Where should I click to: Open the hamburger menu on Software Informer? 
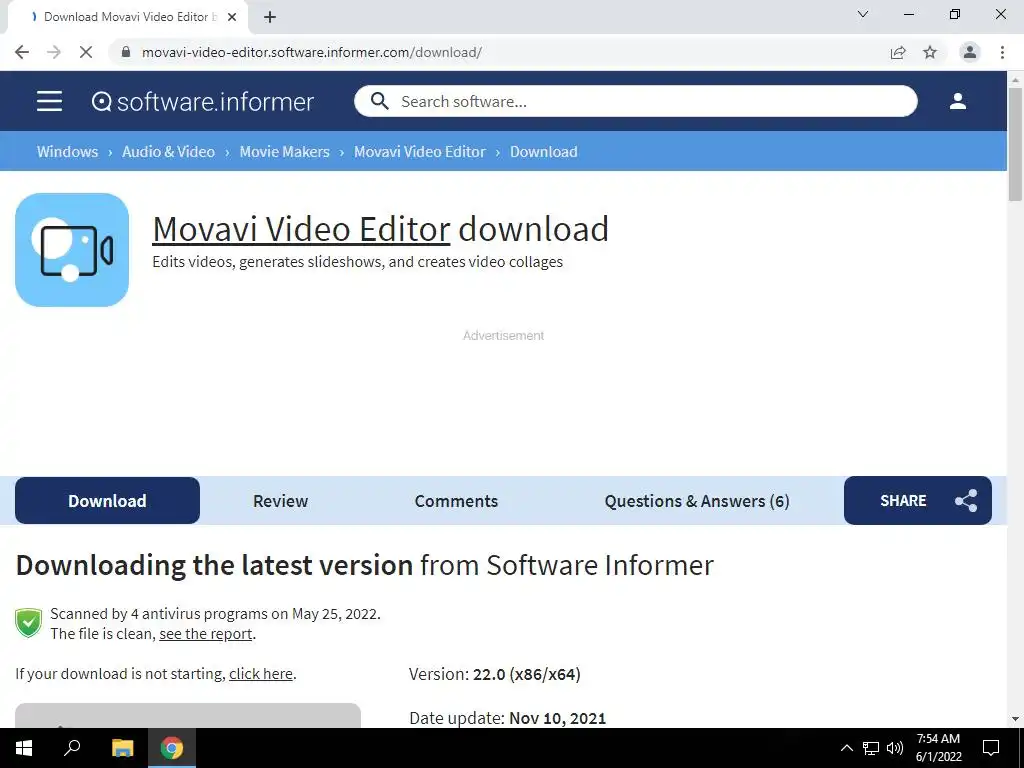(50, 101)
